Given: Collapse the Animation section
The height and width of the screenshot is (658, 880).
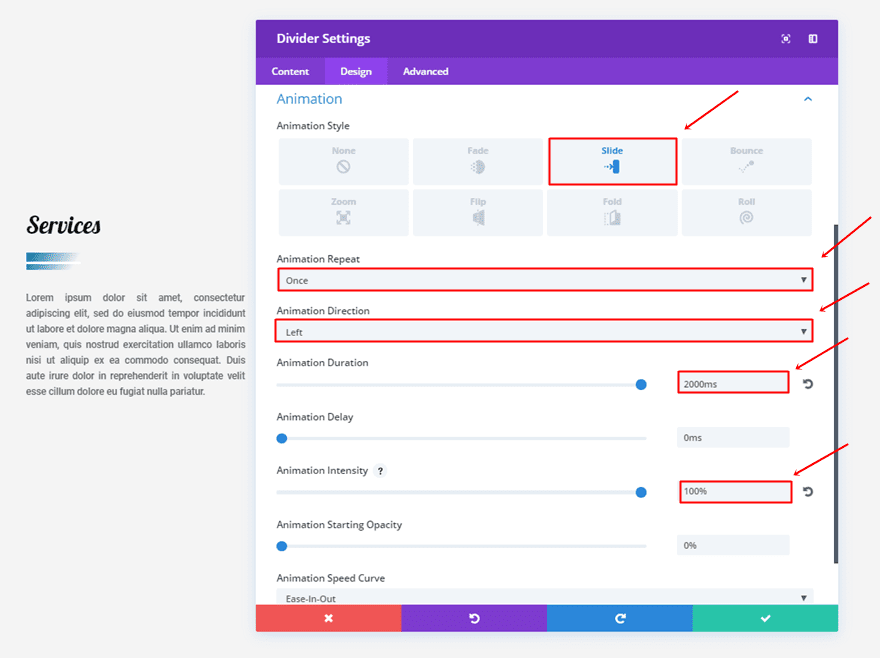Looking at the screenshot, I should click(x=808, y=99).
